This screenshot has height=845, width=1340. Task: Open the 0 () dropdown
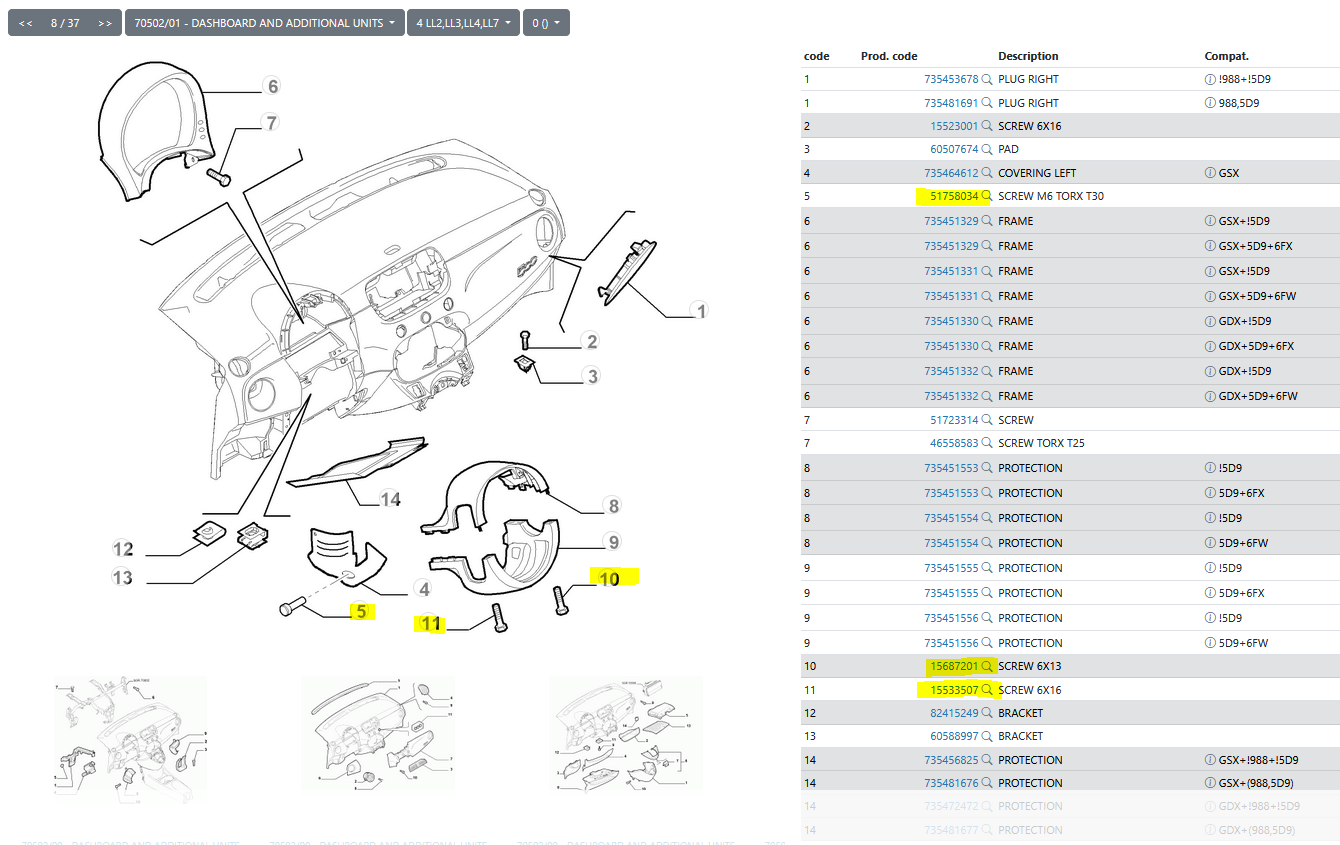(x=546, y=23)
